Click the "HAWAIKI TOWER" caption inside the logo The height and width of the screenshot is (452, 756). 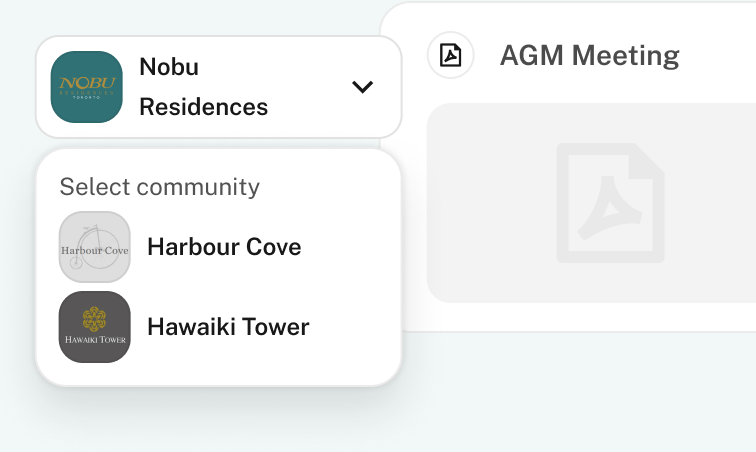coord(95,341)
